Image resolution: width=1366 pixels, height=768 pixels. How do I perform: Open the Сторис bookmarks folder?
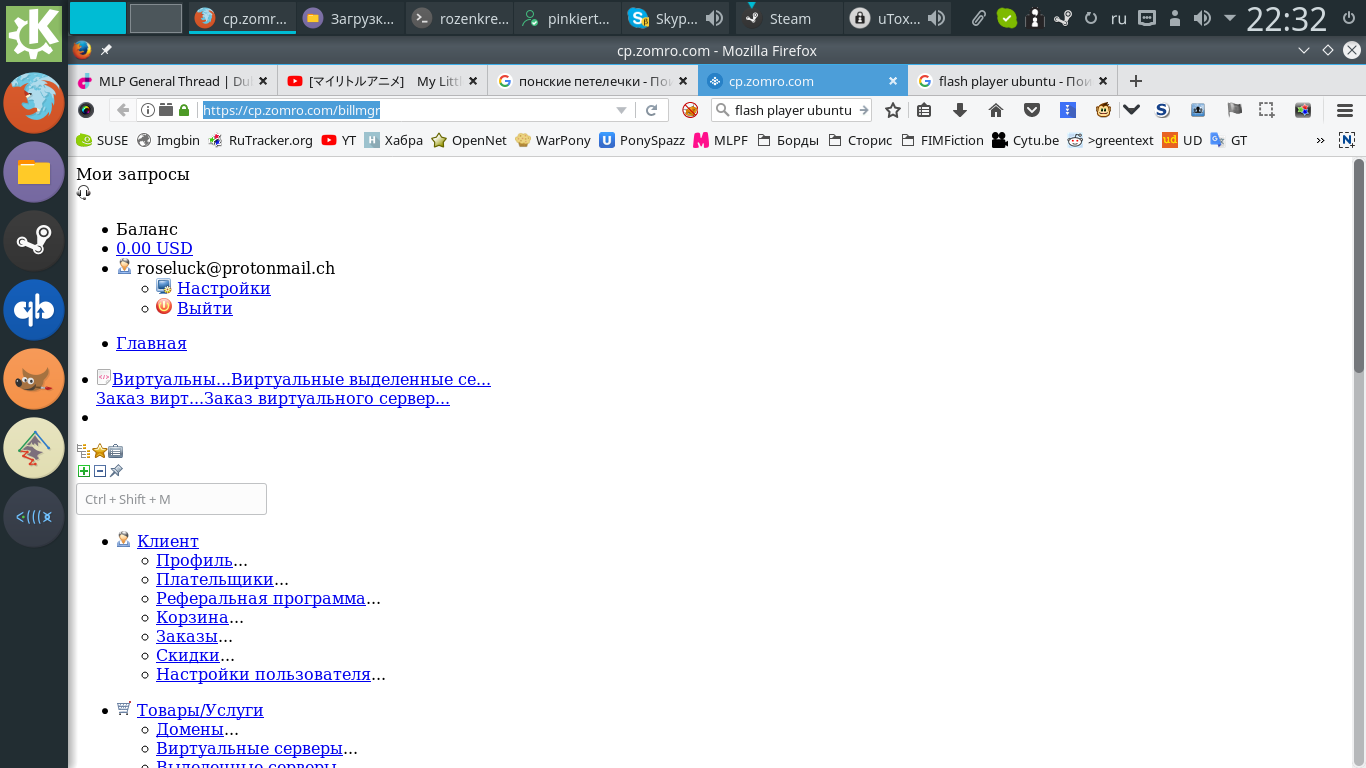tap(861, 140)
